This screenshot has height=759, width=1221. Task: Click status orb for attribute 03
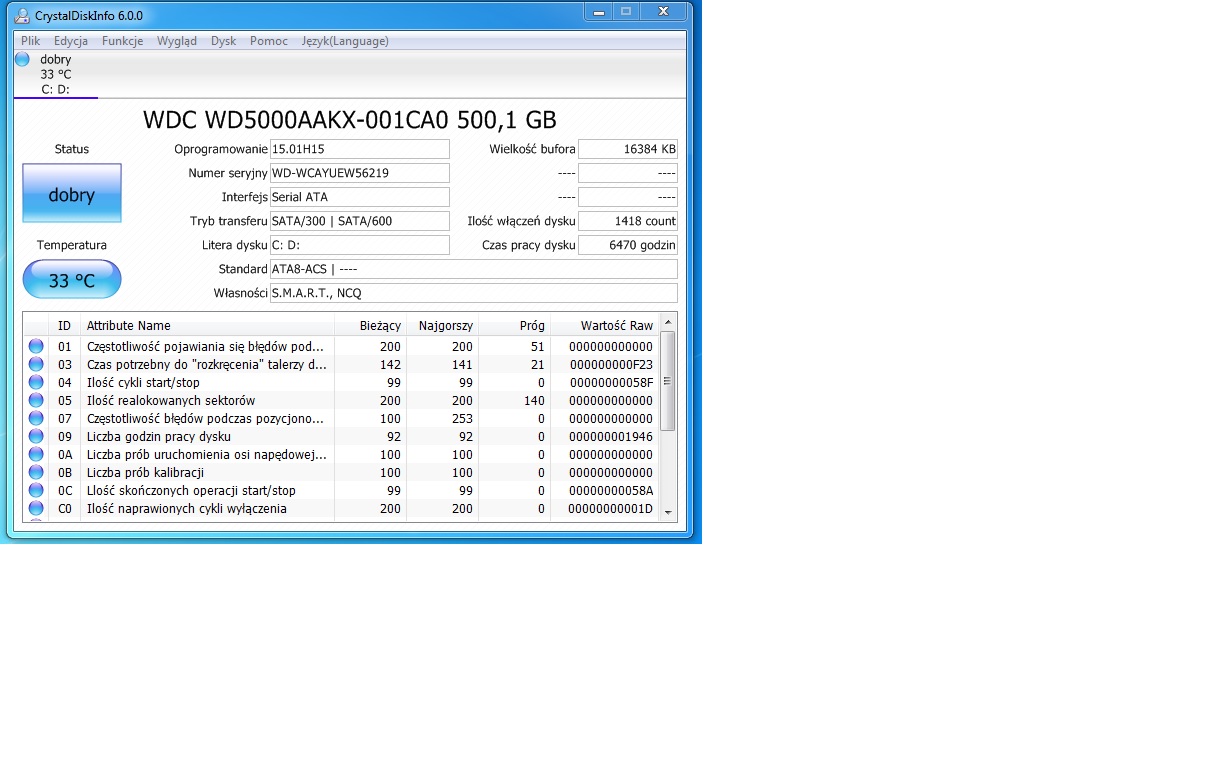click(x=36, y=364)
